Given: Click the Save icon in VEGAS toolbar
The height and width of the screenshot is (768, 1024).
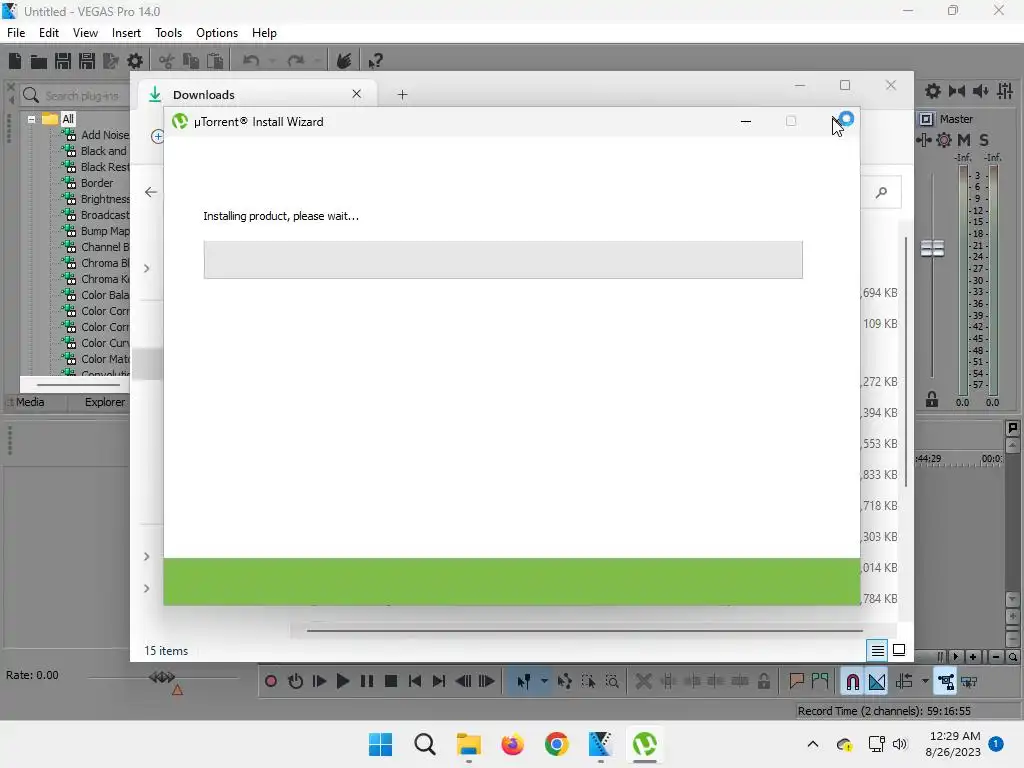Looking at the screenshot, I should (63, 61).
